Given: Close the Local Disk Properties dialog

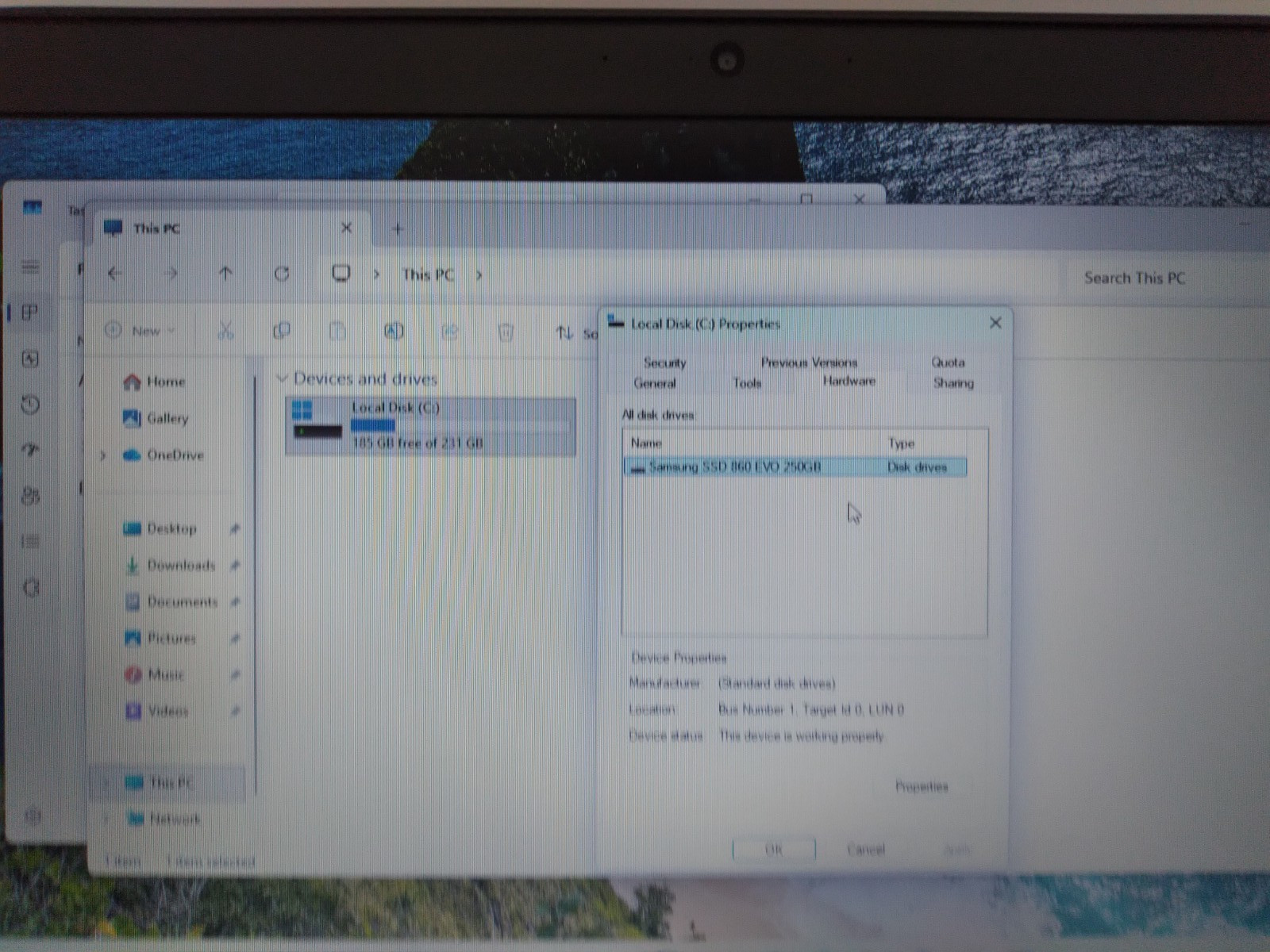Looking at the screenshot, I should [x=995, y=323].
